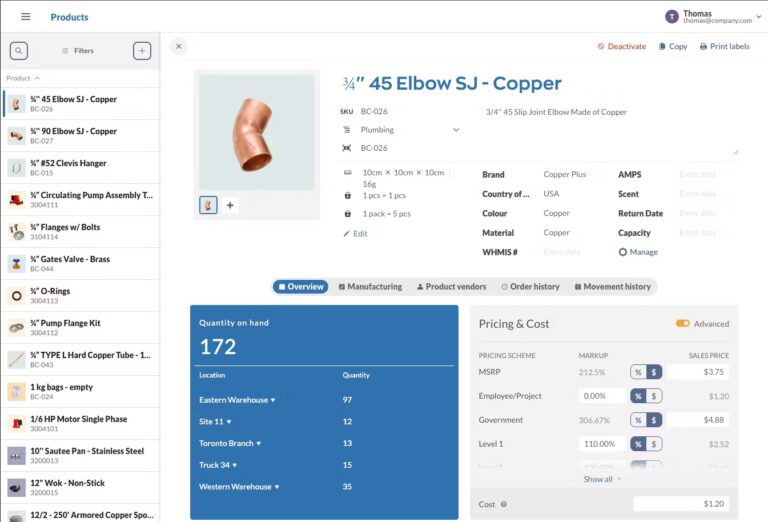Open the Order history tab
This screenshot has height=522, width=768.
(x=530, y=287)
